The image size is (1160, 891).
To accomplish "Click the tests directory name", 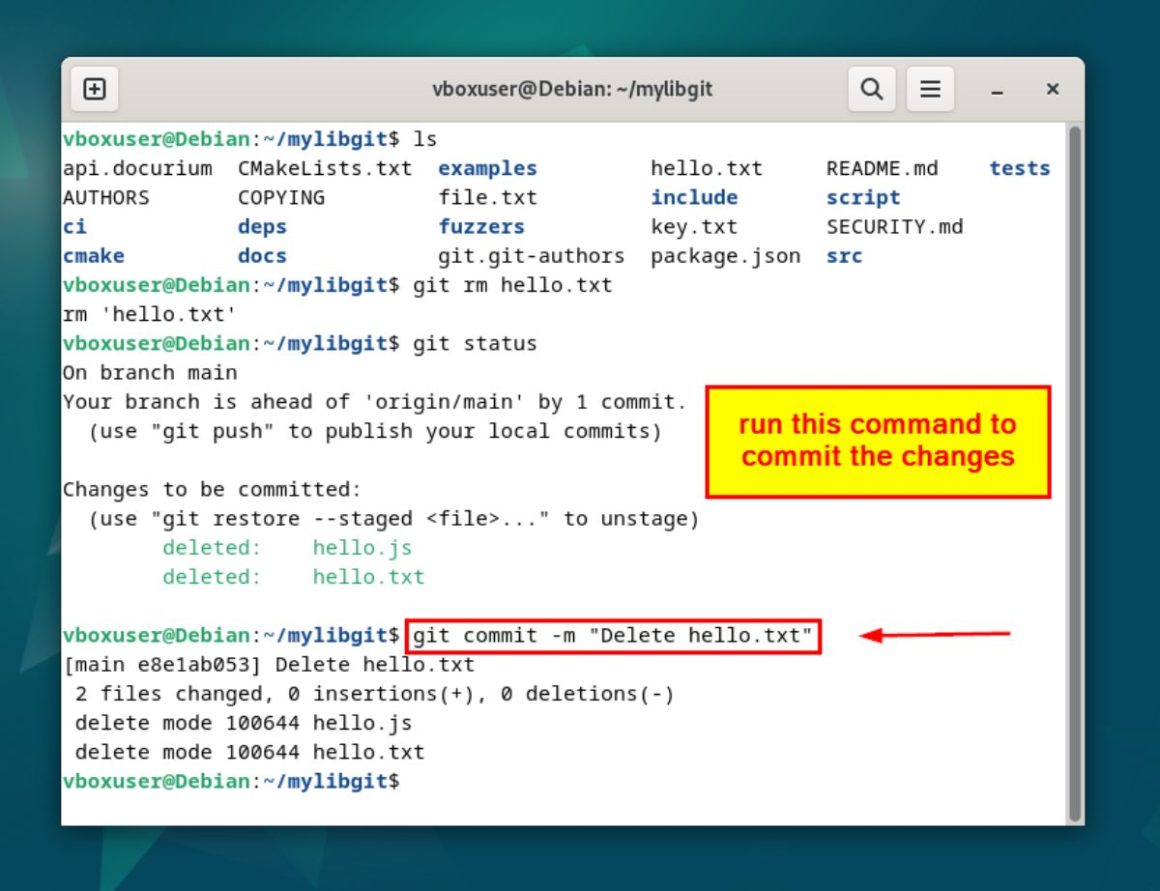I will click(1019, 168).
